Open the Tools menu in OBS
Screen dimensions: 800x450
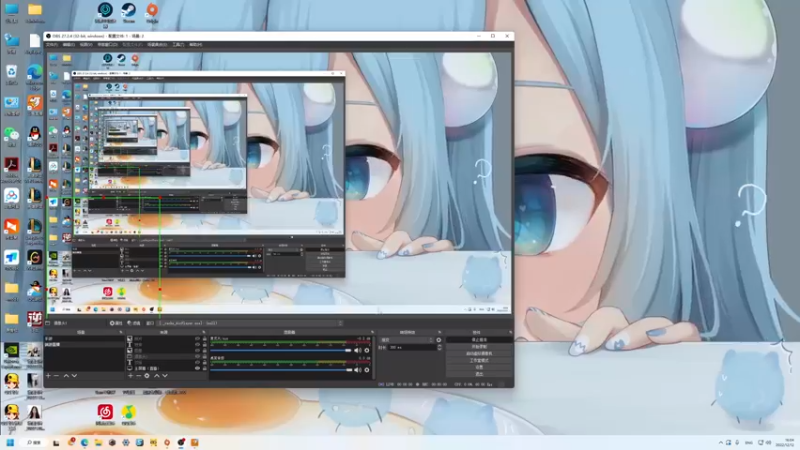tap(178, 44)
